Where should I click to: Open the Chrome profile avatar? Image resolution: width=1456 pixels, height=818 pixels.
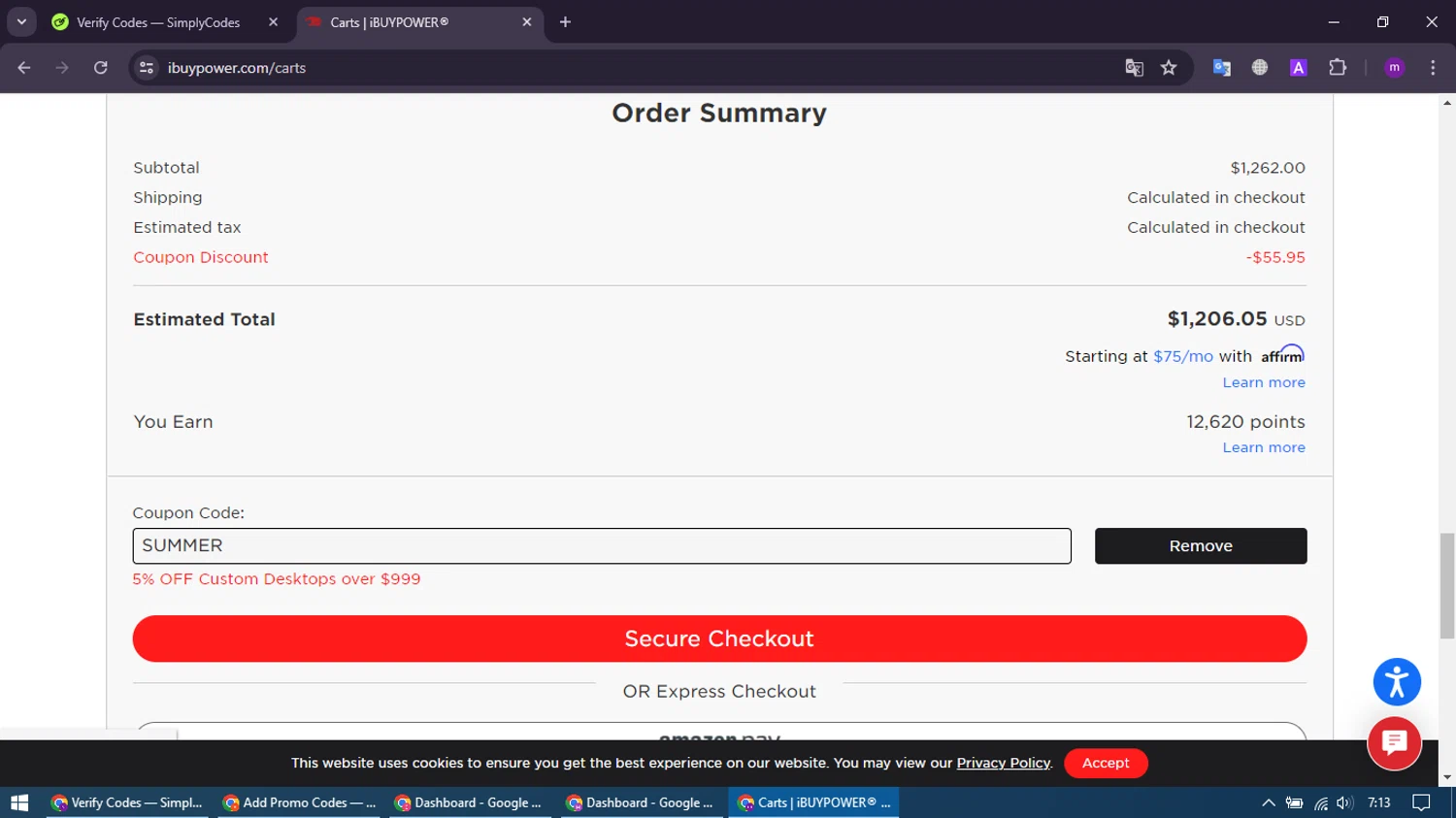tap(1394, 68)
